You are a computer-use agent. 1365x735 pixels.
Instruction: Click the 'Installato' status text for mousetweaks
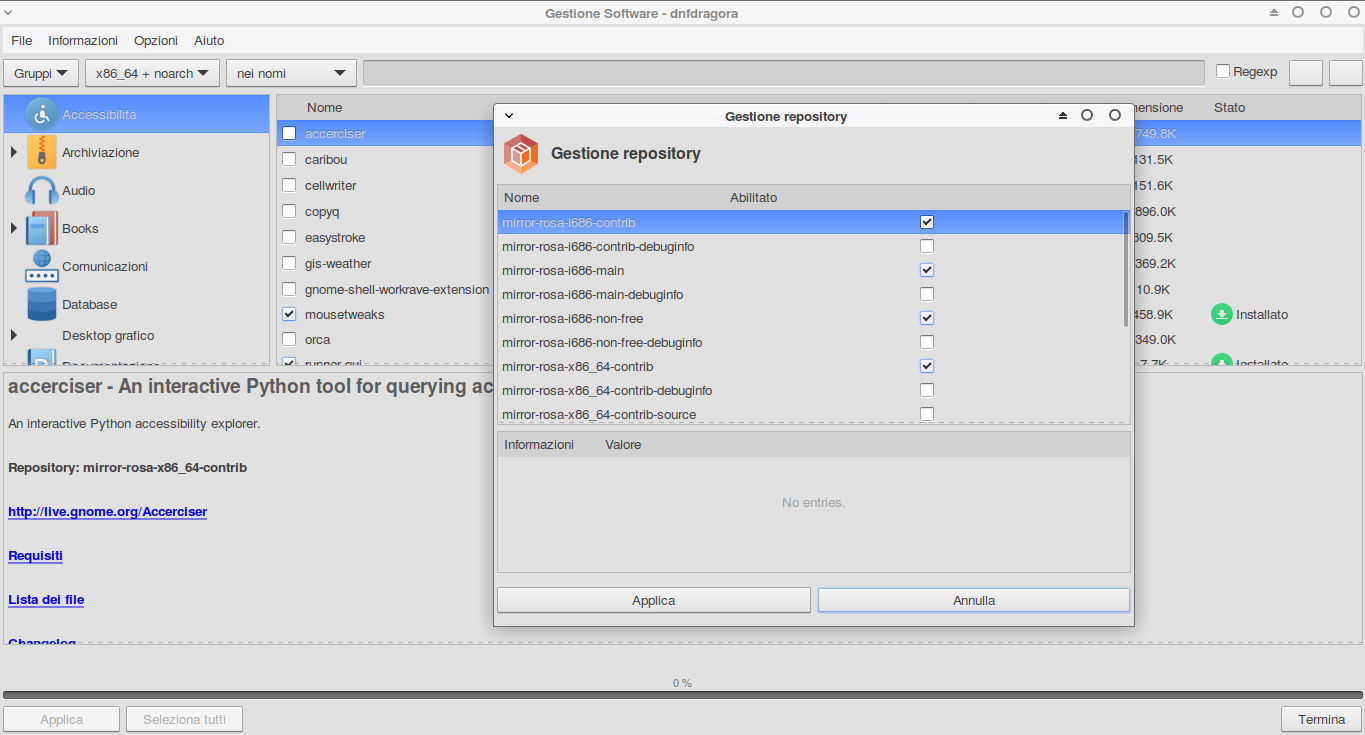pos(1262,314)
